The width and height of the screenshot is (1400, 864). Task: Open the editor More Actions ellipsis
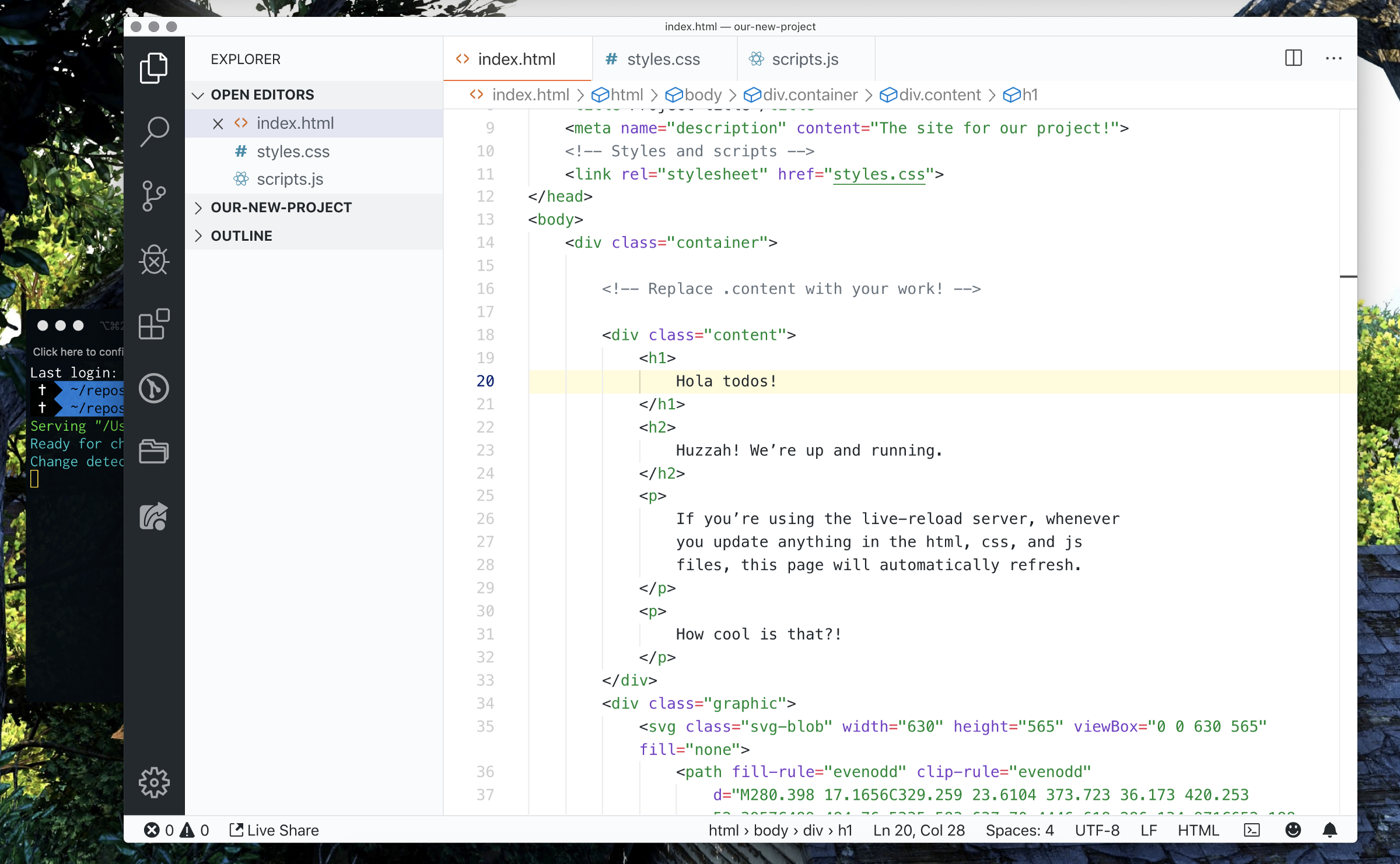1333,58
